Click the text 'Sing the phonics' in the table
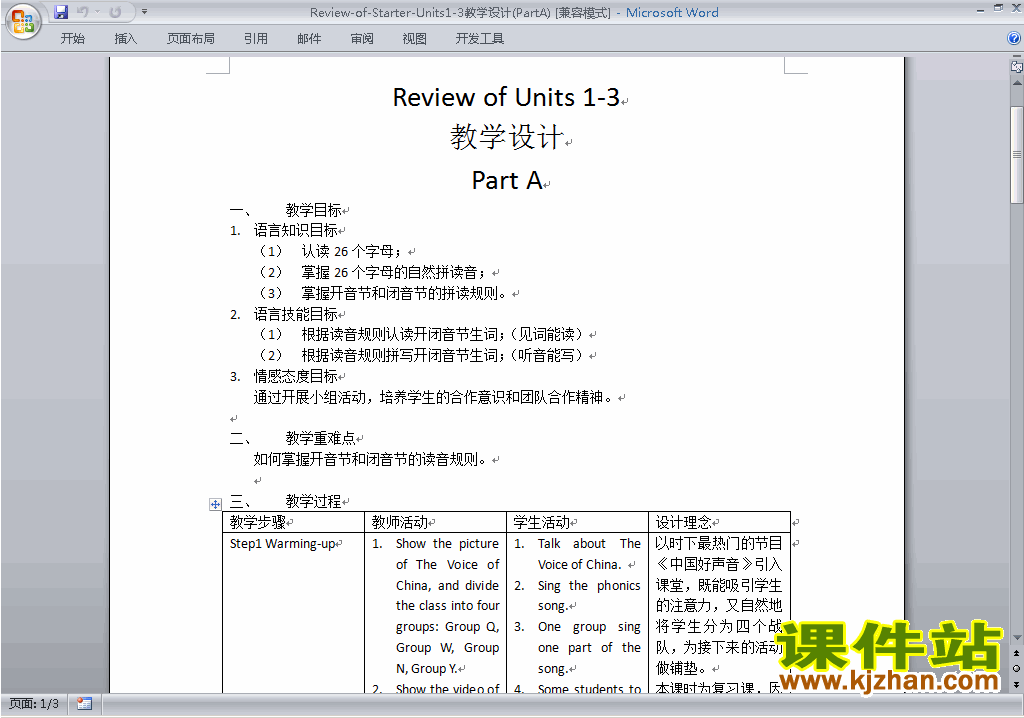This screenshot has width=1024, height=718. [589, 585]
